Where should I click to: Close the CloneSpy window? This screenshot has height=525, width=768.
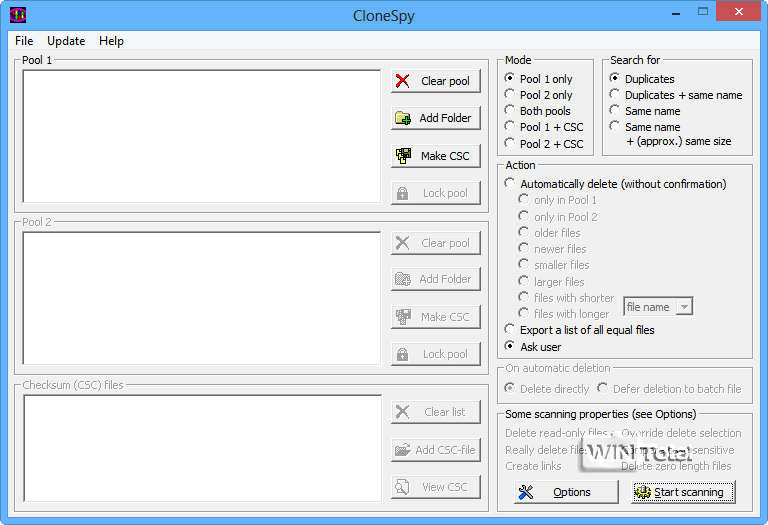pyautogui.click(x=739, y=11)
